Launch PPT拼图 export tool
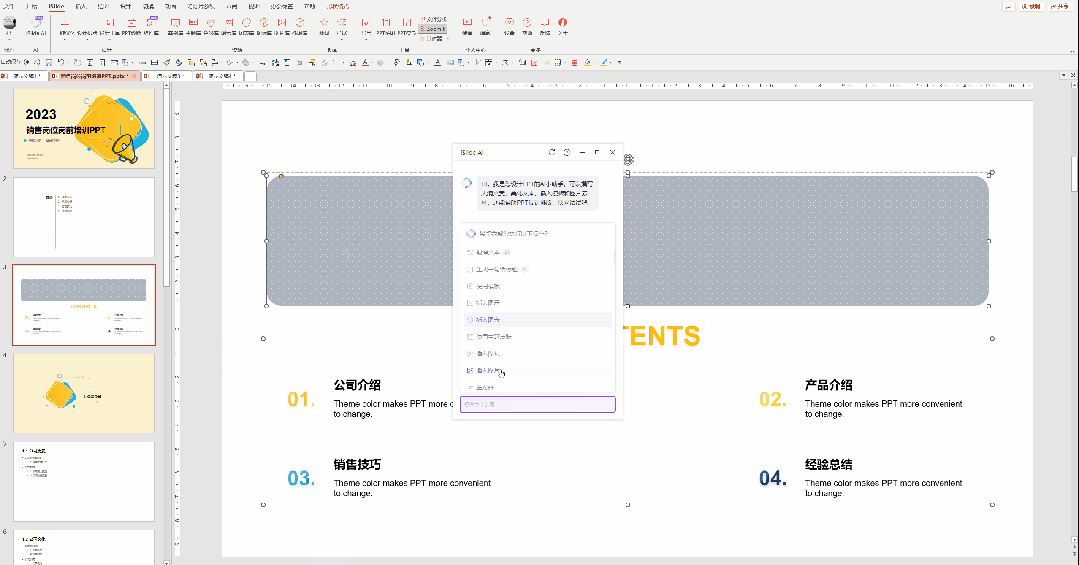The width and height of the screenshot is (1079, 565). click(386, 26)
